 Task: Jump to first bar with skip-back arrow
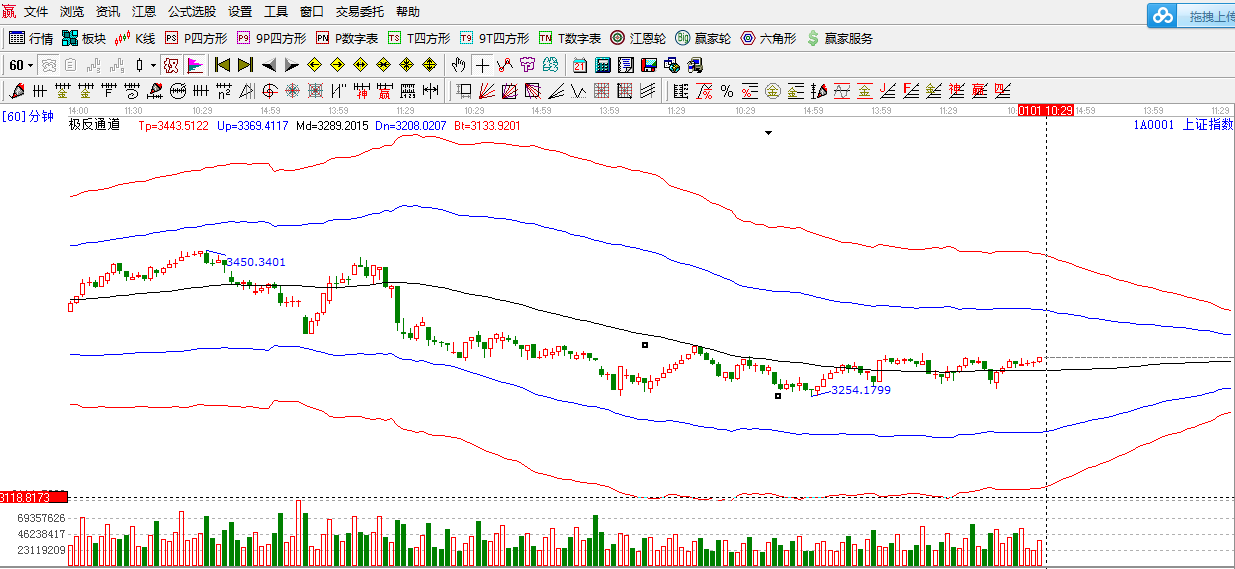tap(222, 65)
